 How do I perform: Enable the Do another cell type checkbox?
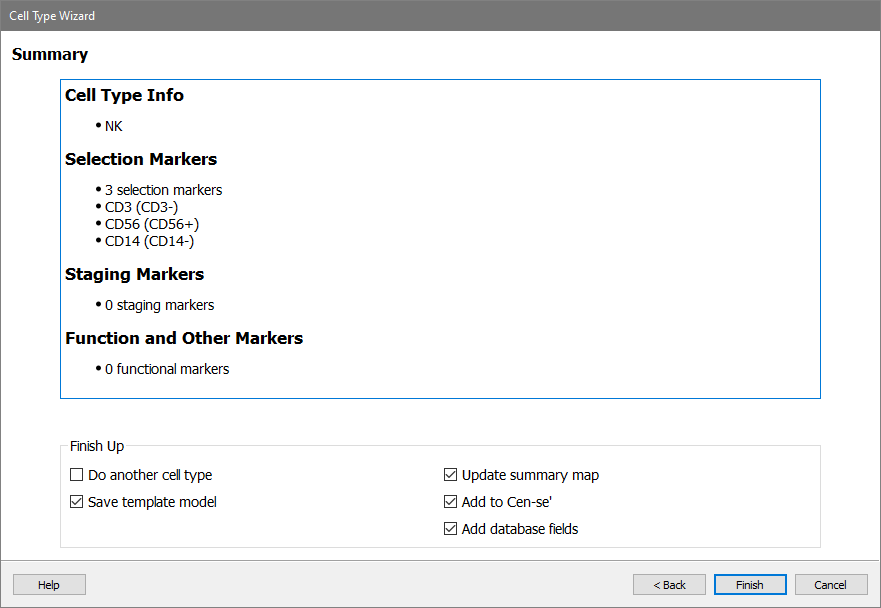(x=77, y=475)
